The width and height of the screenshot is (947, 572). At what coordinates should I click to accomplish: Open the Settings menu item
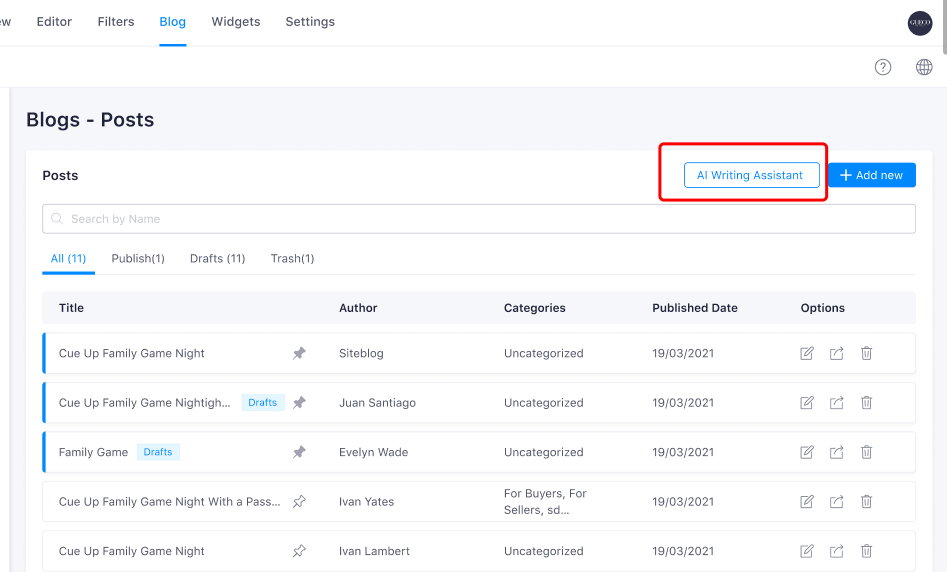tap(310, 22)
